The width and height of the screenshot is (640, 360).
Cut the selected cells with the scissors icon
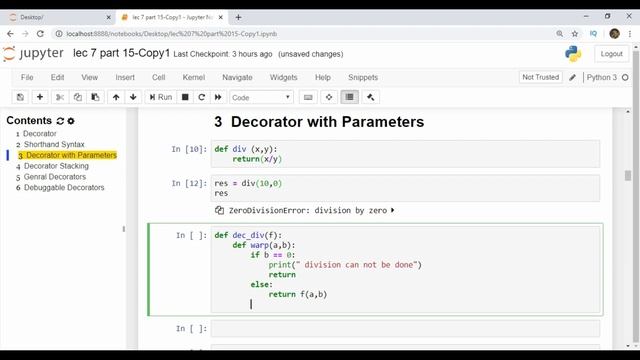click(60, 97)
